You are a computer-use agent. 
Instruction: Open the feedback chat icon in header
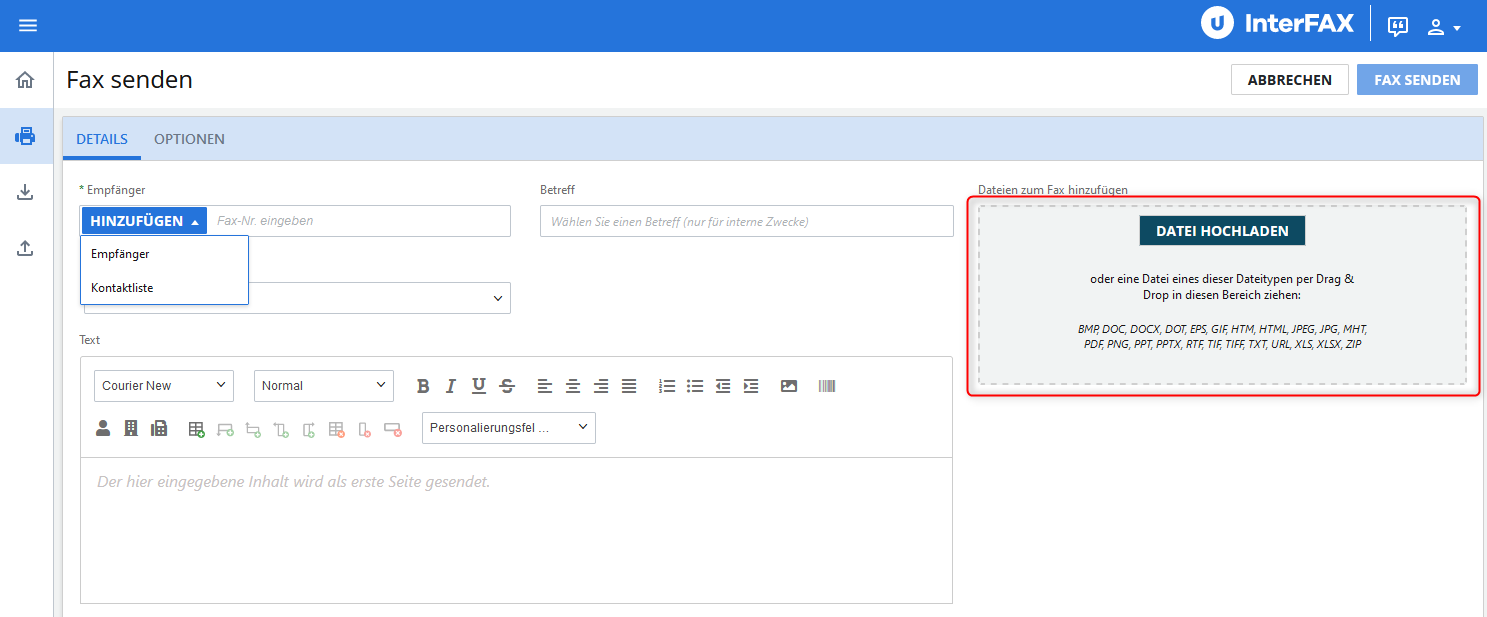(1398, 27)
